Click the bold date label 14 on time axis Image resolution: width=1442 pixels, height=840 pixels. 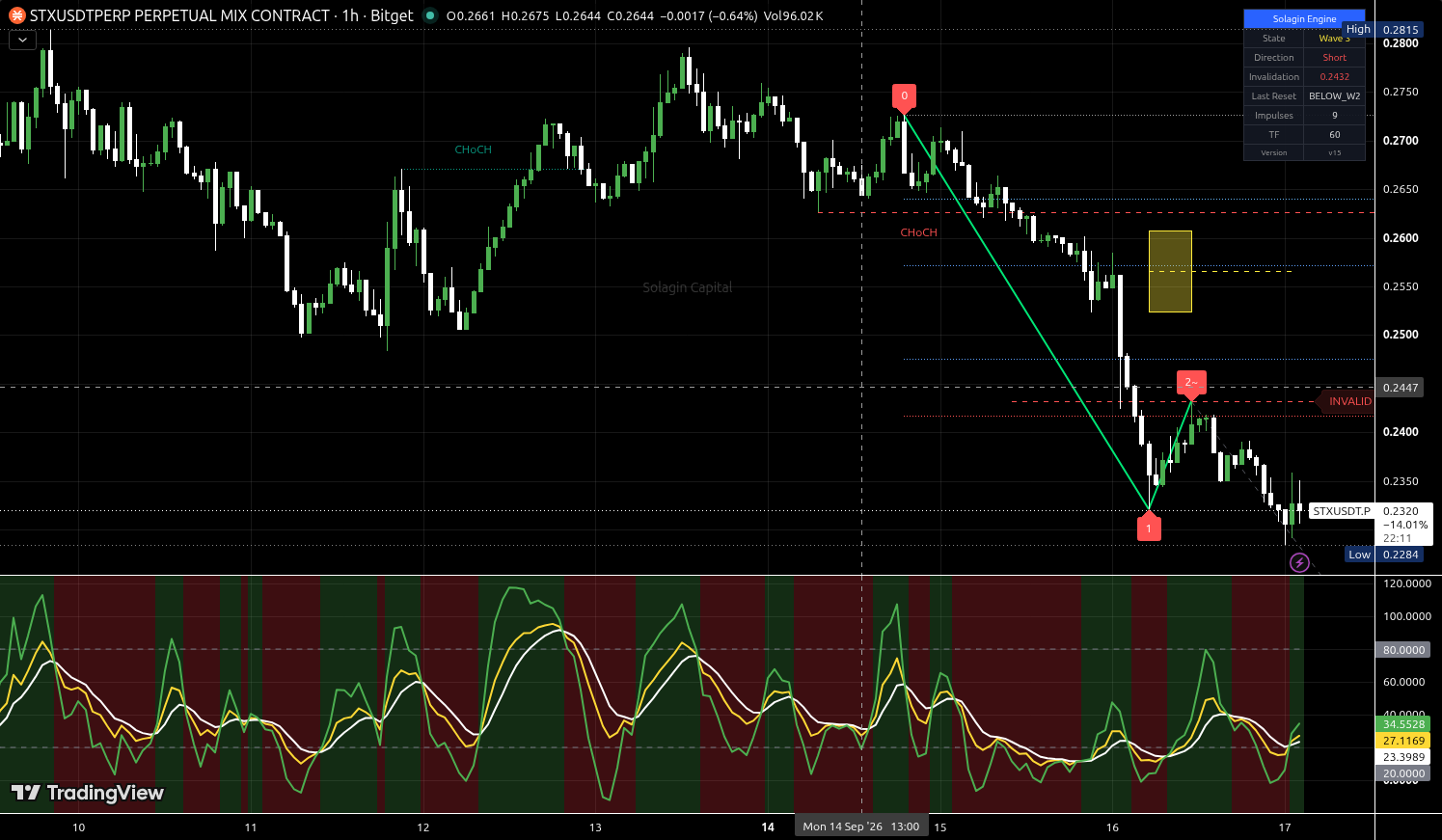pyautogui.click(x=768, y=827)
